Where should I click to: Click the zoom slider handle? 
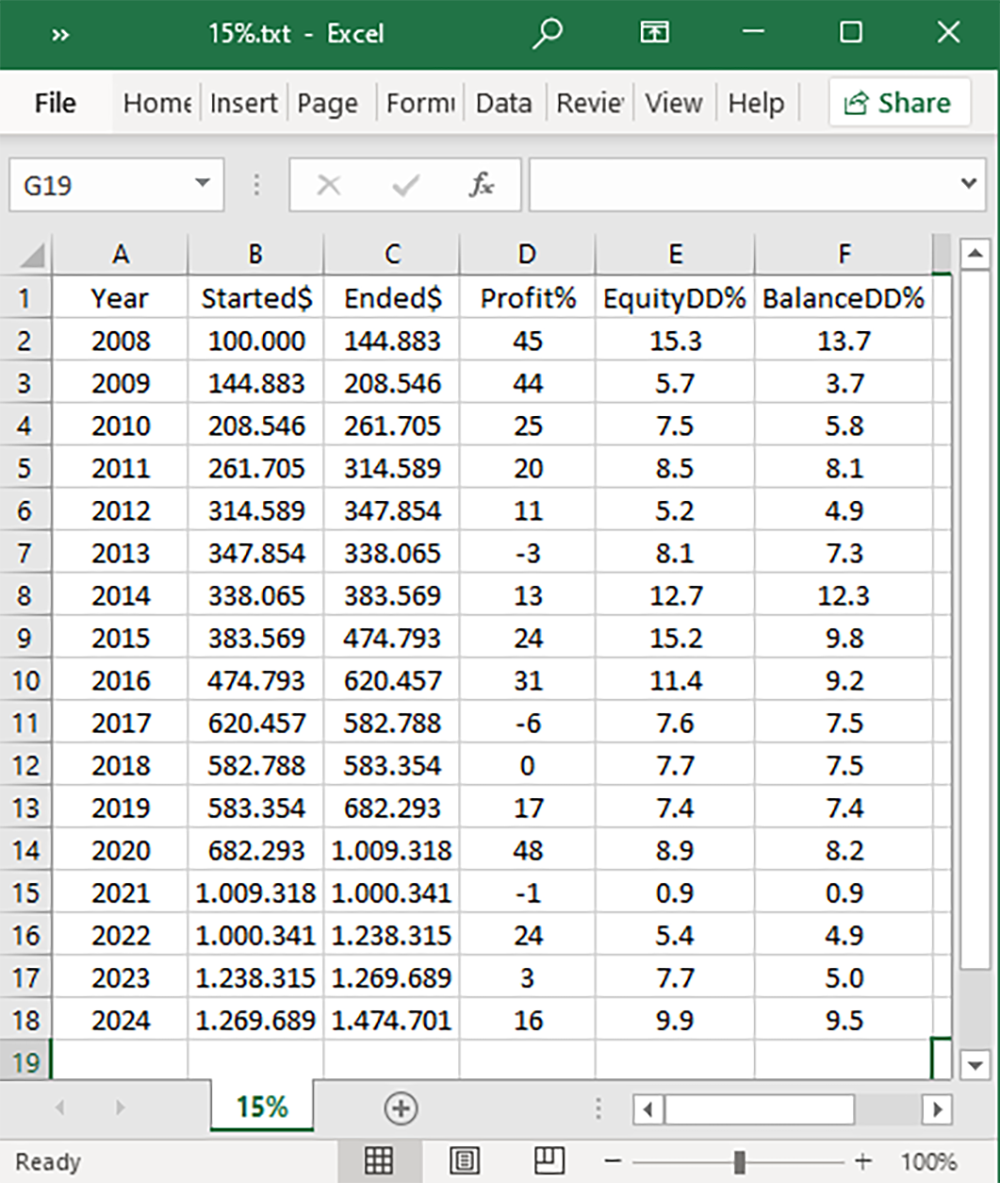pos(739,1162)
